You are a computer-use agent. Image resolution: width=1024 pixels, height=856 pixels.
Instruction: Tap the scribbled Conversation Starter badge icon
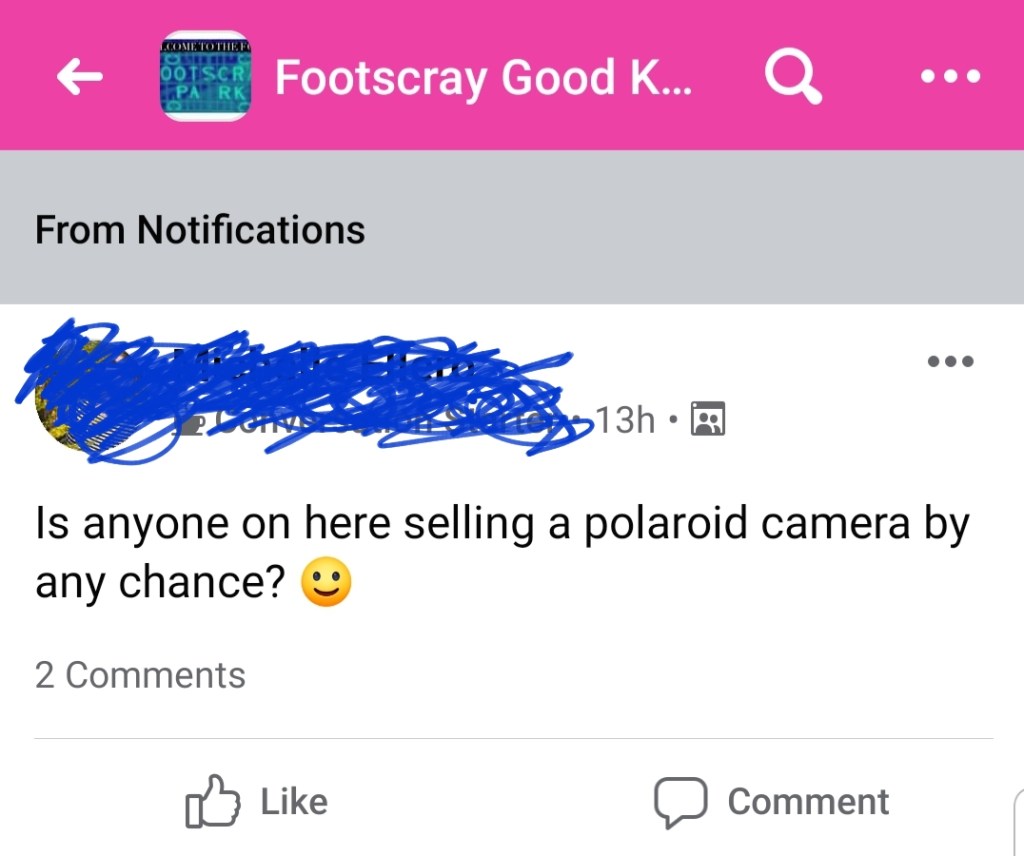tap(190, 422)
